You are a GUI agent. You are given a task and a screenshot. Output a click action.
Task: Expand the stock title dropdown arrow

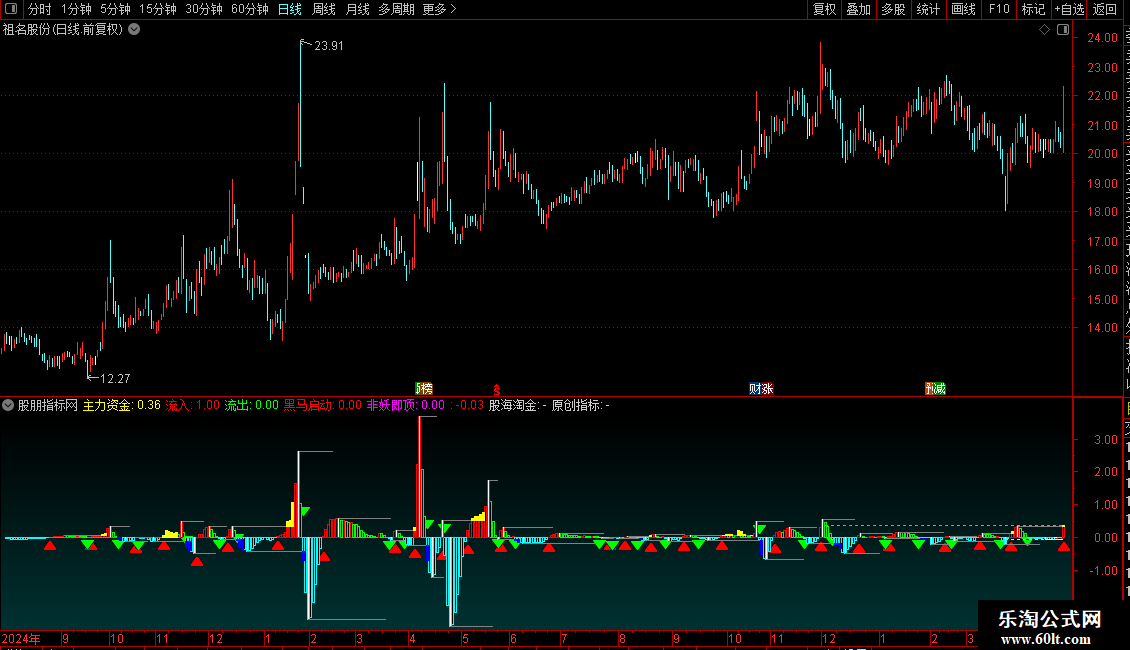point(134,30)
